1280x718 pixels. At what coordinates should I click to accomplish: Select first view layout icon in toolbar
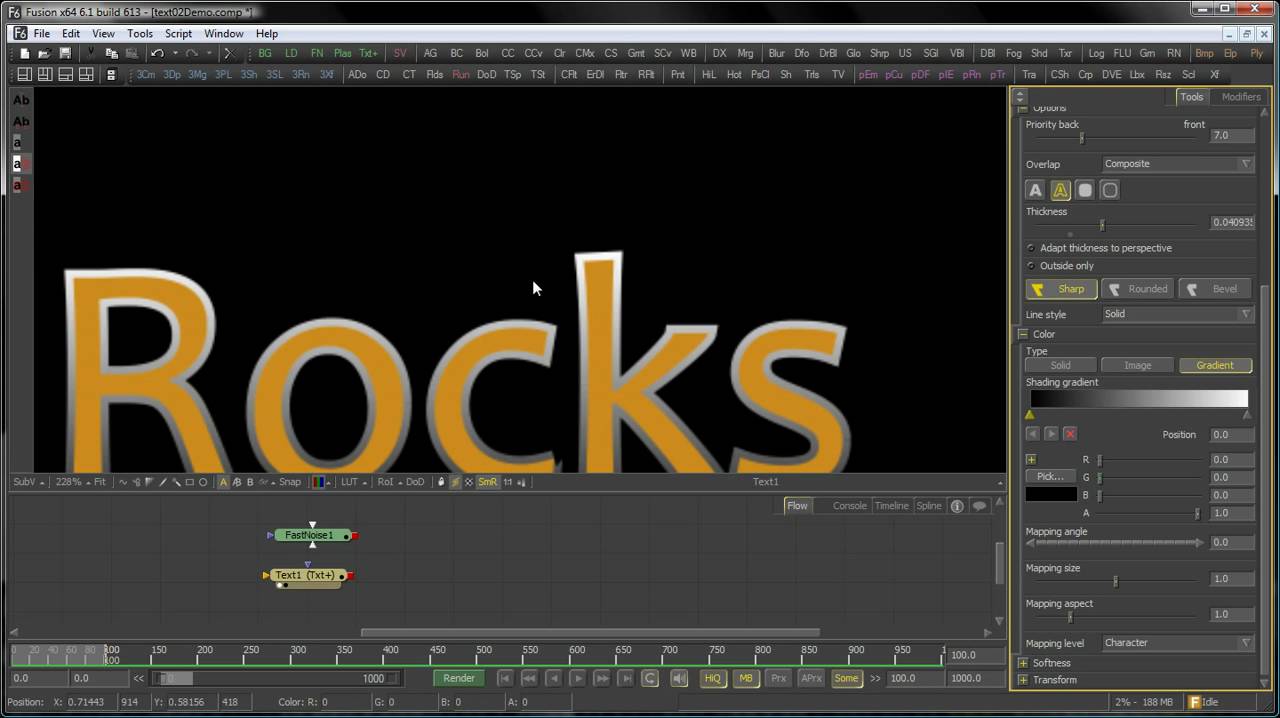pos(24,75)
